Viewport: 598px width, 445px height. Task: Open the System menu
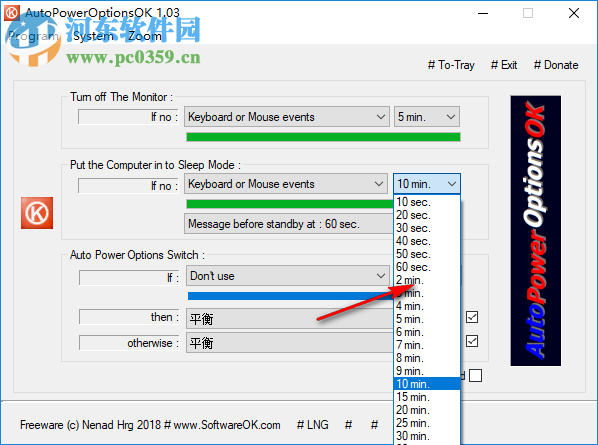[x=93, y=36]
